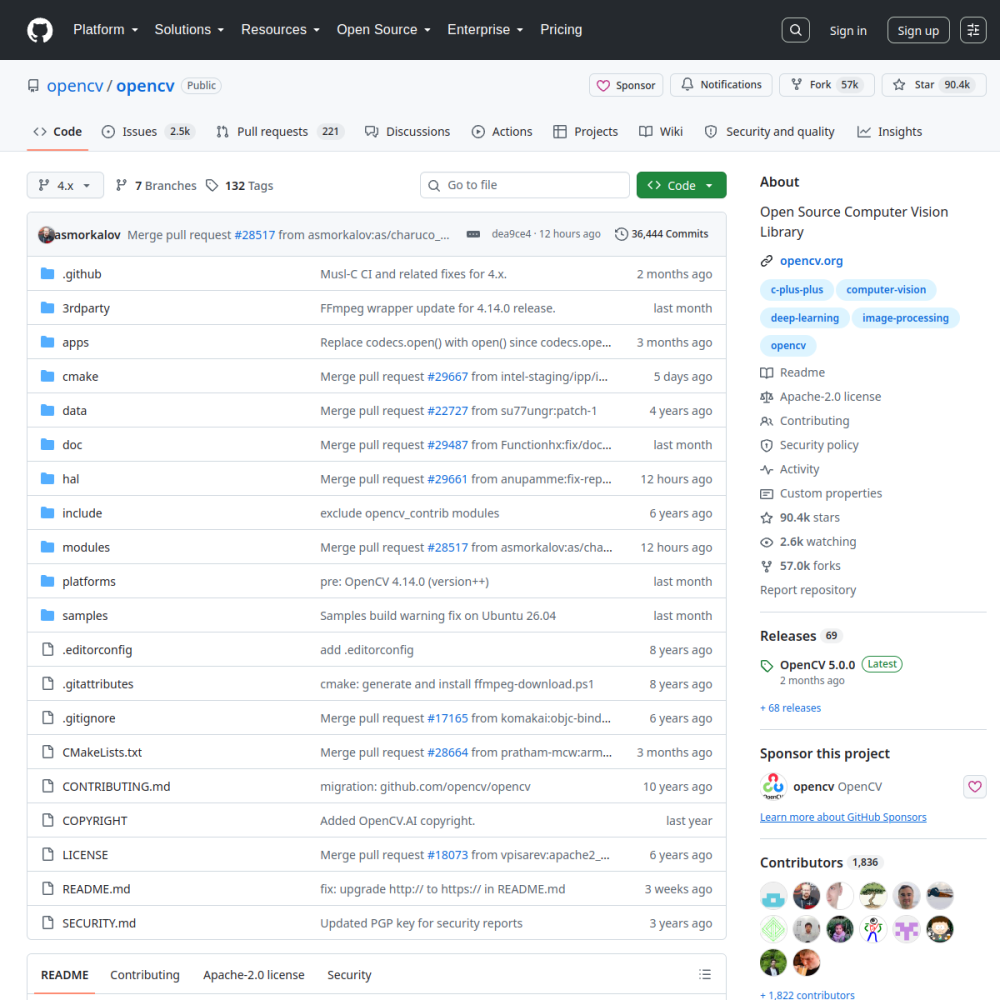Open appearance settings icon next to Sign up
The image size is (1000, 1000).
click(973, 30)
